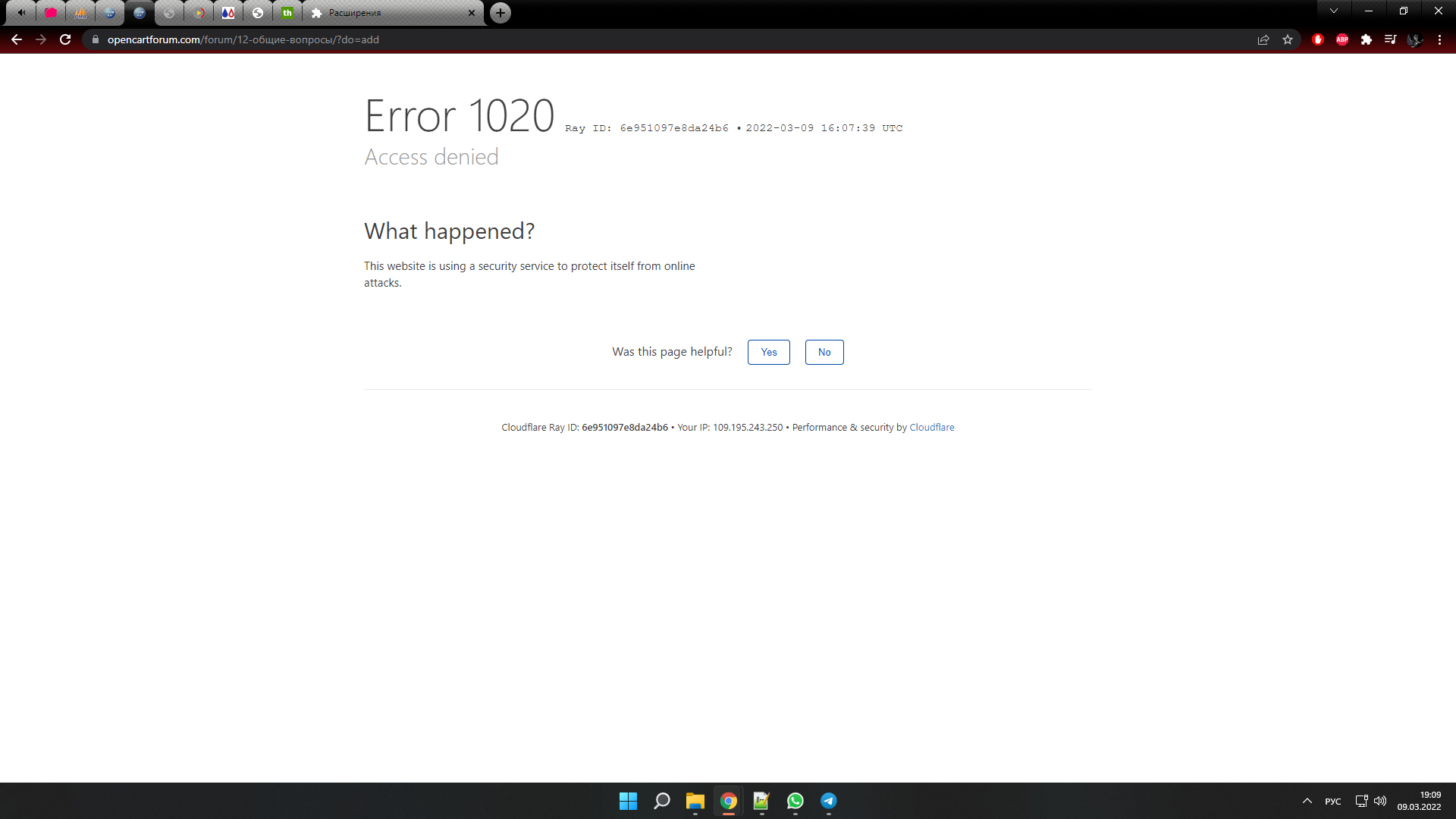The width and height of the screenshot is (1456, 819).
Task: Reload the page
Action: [65, 39]
